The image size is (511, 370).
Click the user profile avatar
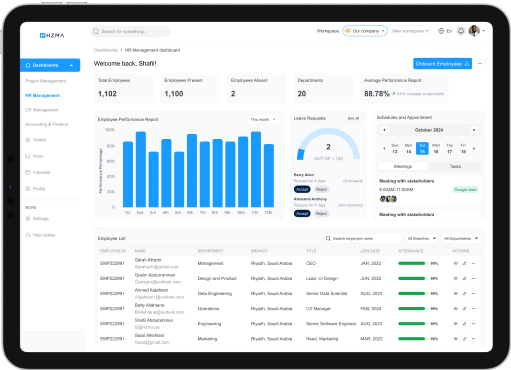coord(474,31)
